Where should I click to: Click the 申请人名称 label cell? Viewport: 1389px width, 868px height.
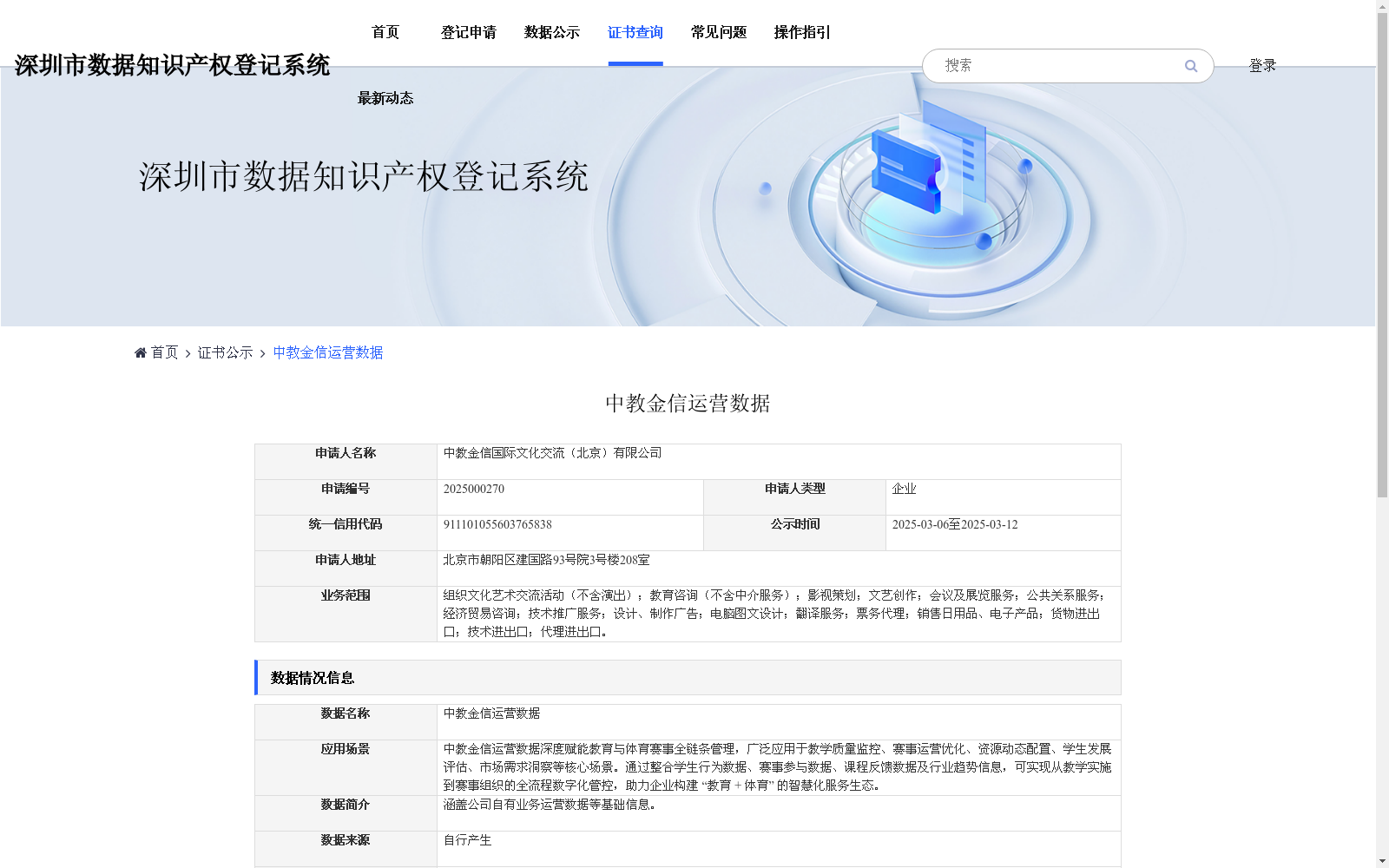click(346, 462)
